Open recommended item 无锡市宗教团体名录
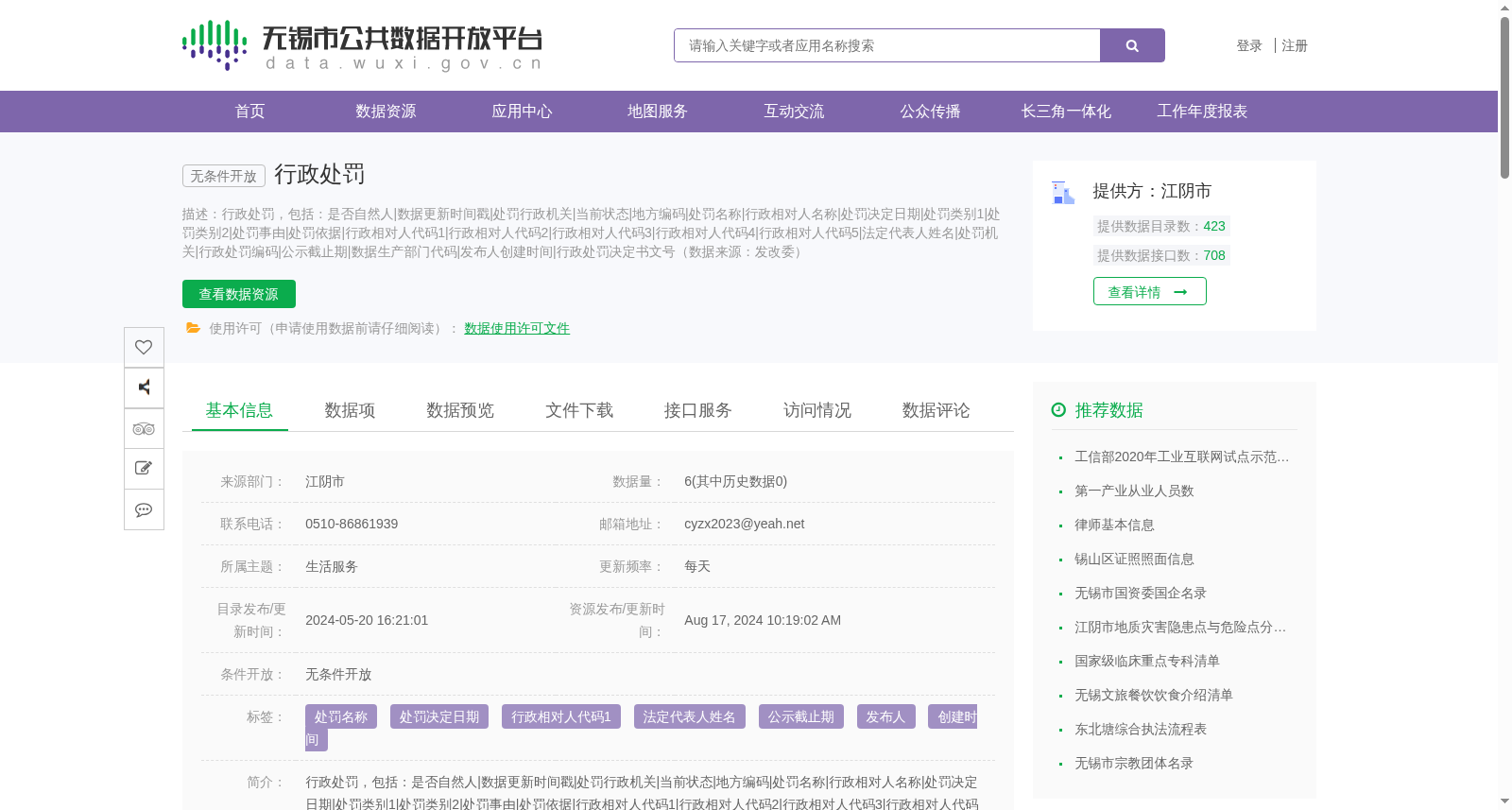This screenshot has height=810, width=1512. (1134, 763)
